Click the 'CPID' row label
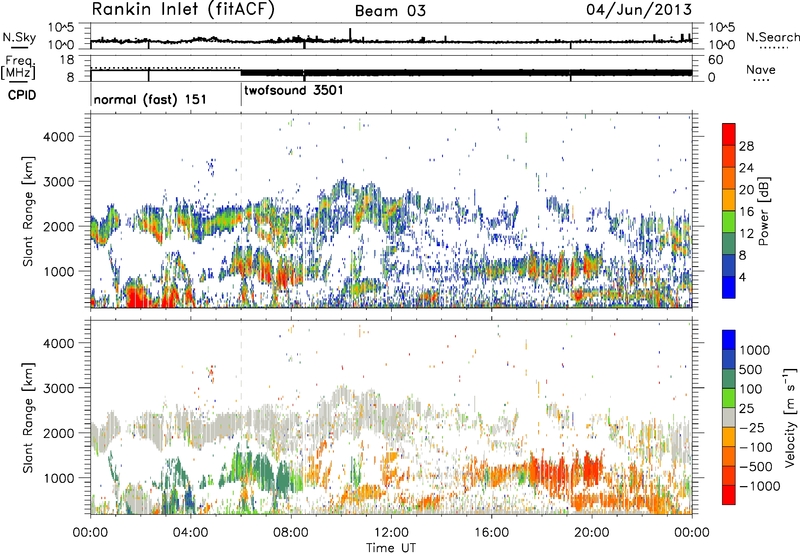 pyautogui.click(x=22, y=95)
